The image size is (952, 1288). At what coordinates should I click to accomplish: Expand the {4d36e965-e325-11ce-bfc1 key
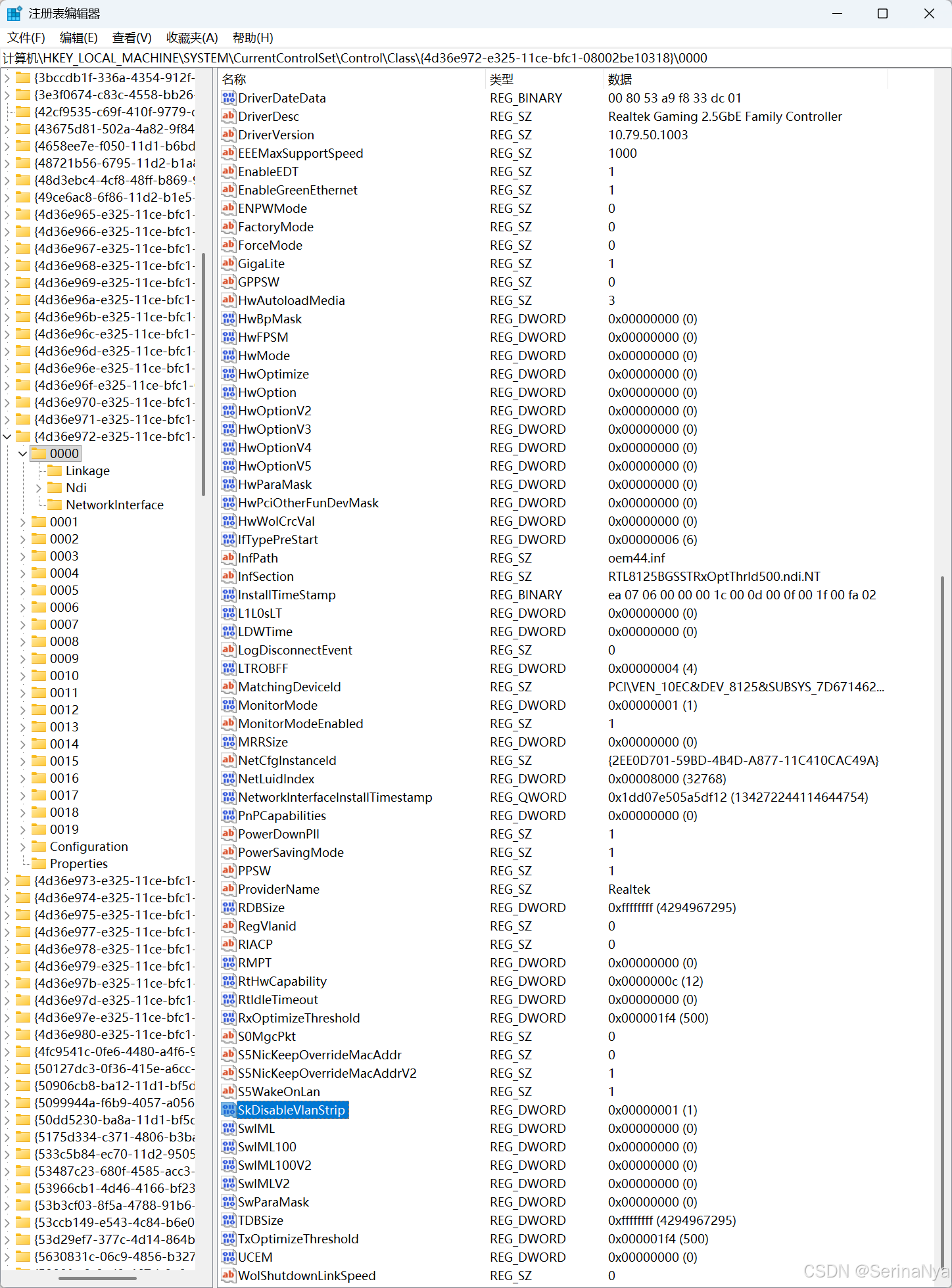[7, 214]
